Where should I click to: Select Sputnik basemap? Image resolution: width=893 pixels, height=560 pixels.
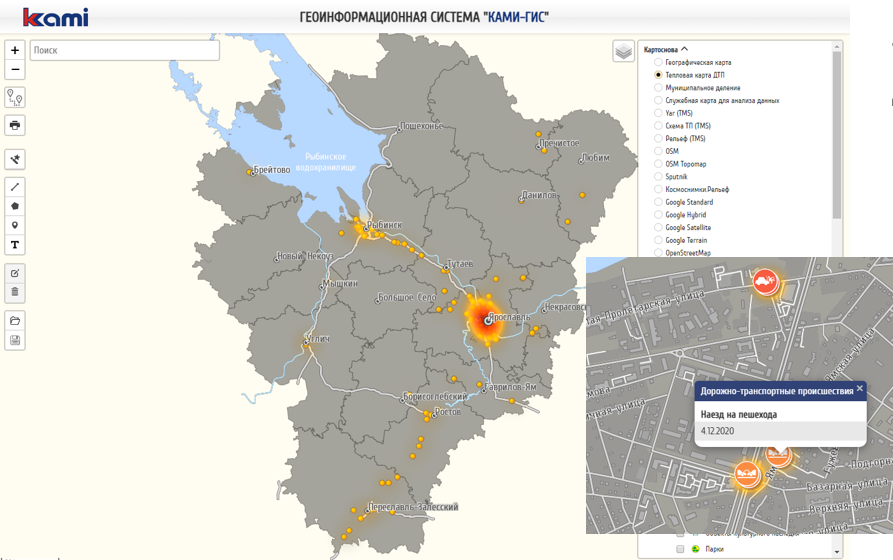coord(658,177)
